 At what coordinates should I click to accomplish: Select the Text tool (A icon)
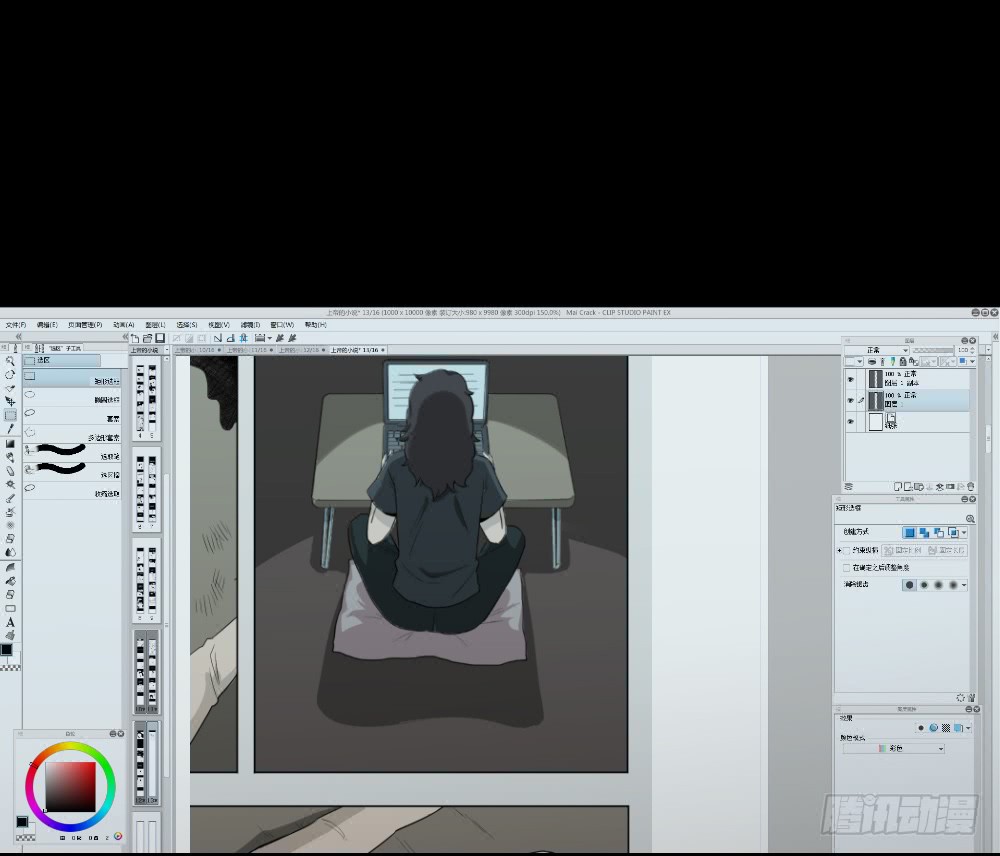(x=10, y=622)
